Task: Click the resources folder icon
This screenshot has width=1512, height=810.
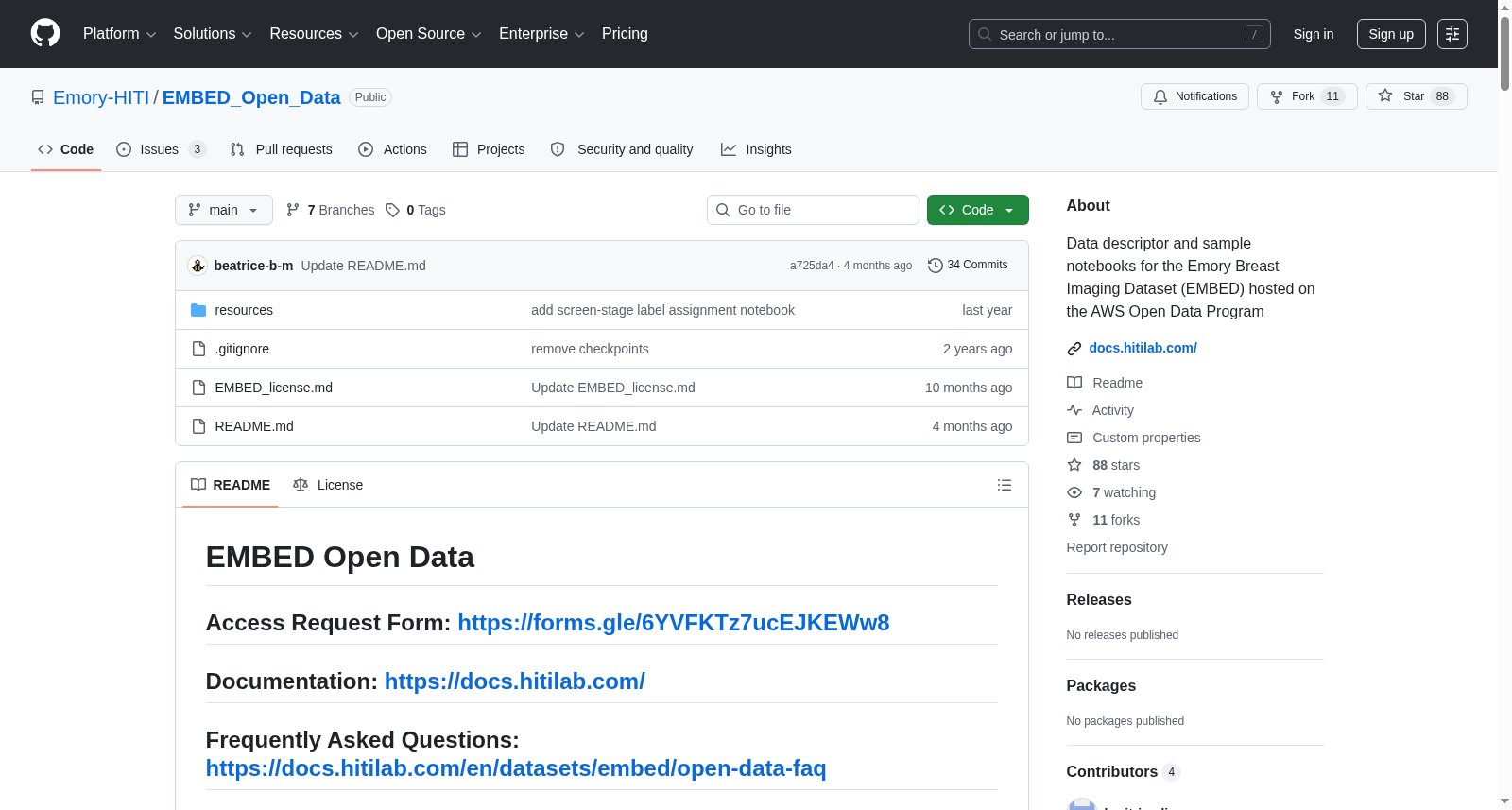Action: (198, 310)
